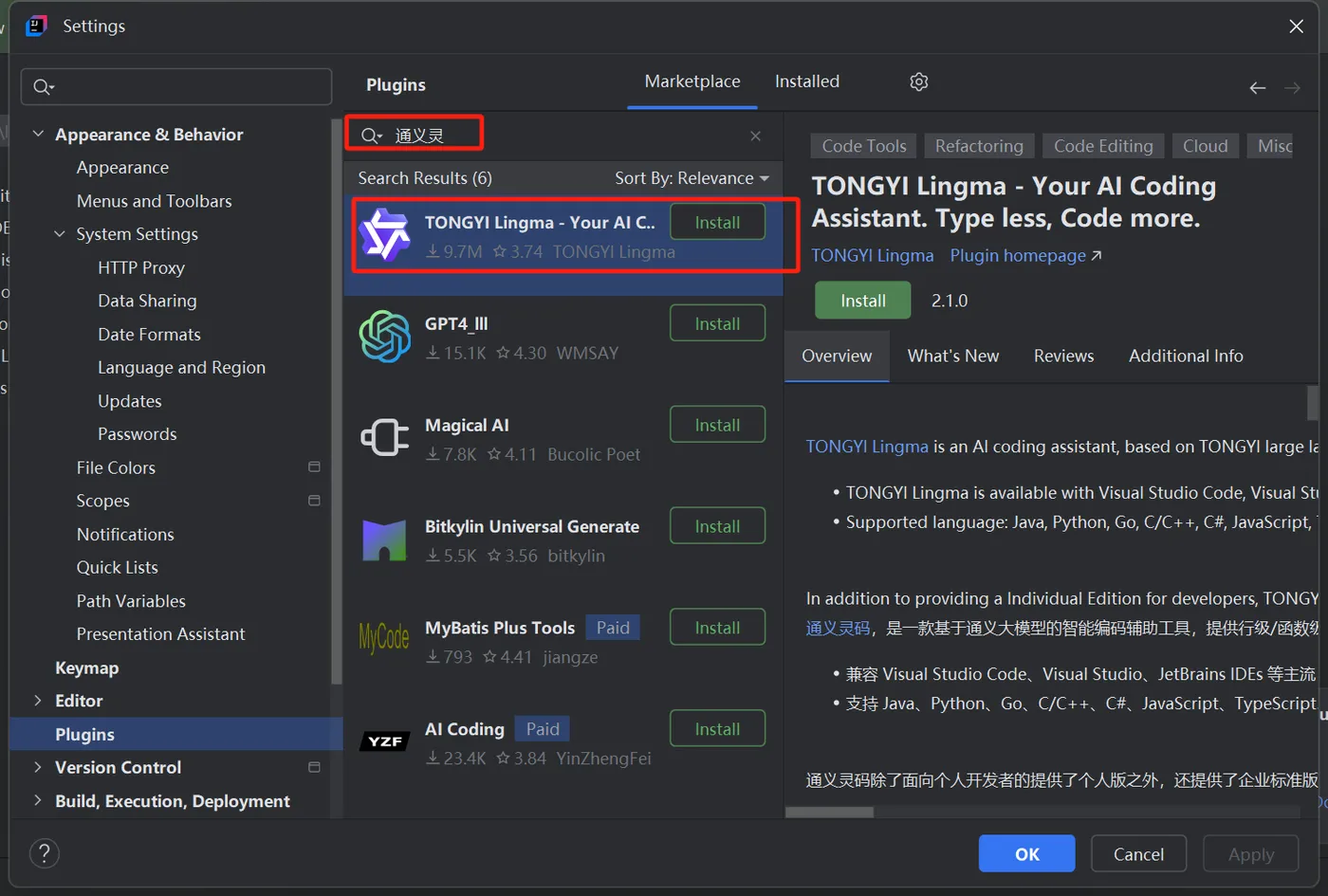Click the Code Tools tag
Screen dimensions: 1328x896
click(864, 146)
